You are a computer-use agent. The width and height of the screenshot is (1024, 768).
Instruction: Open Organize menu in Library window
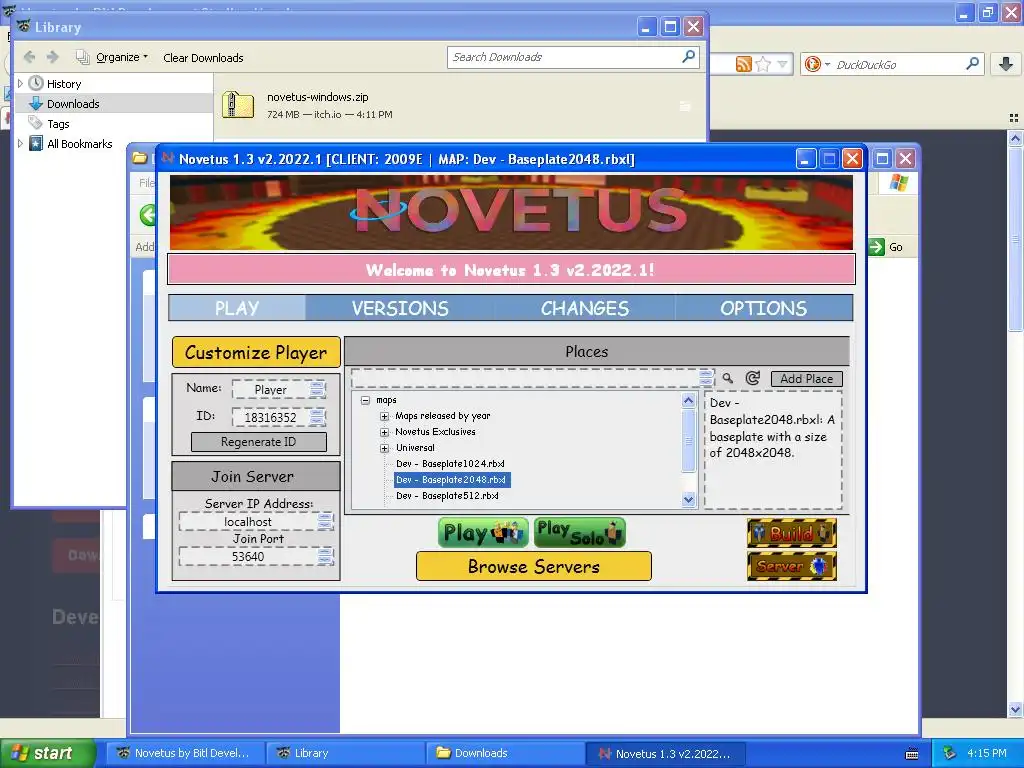pyautogui.click(x=113, y=57)
